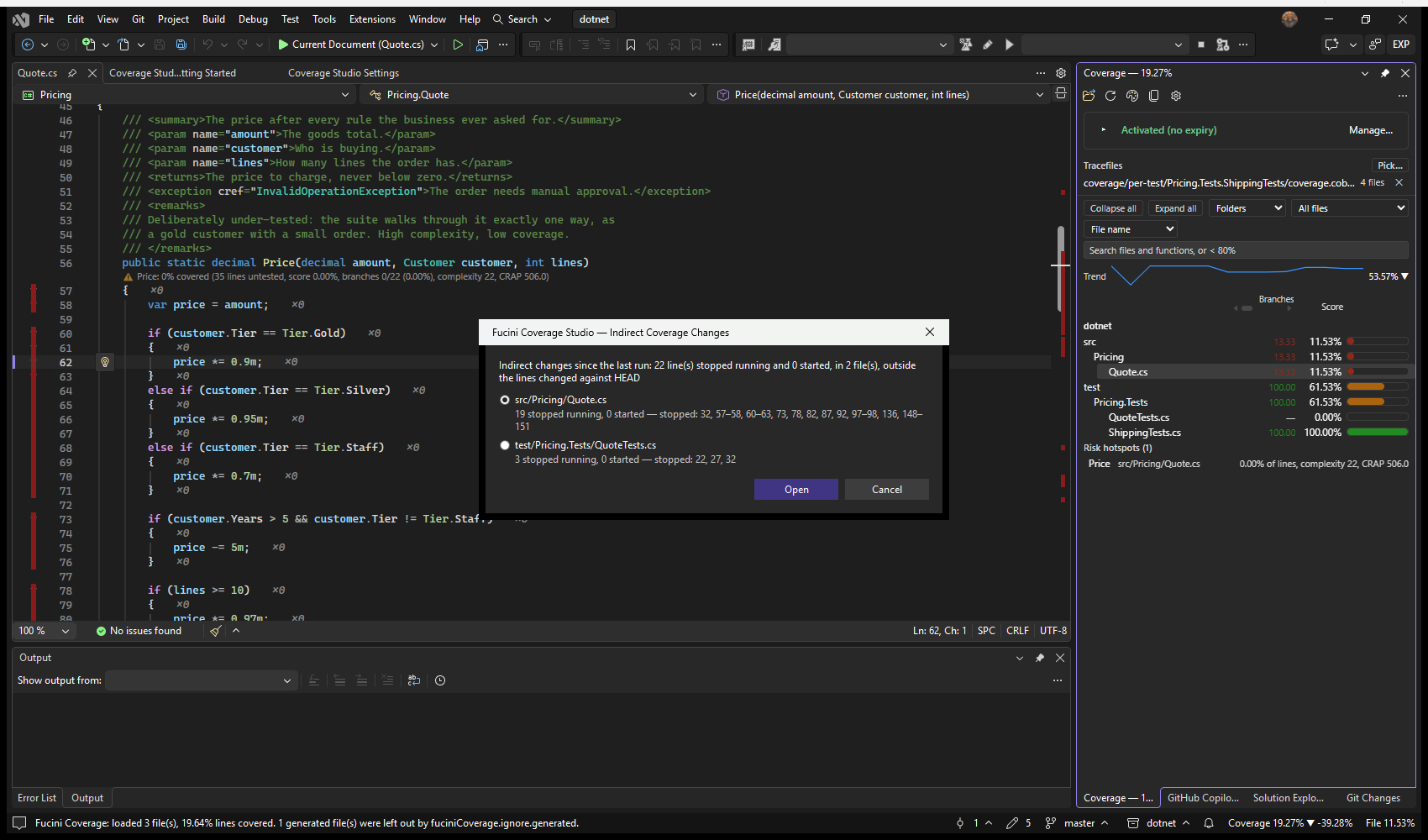Open the Pricing.Quote type navigation dropdown
1428x840 pixels.
(x=533, y=95)
